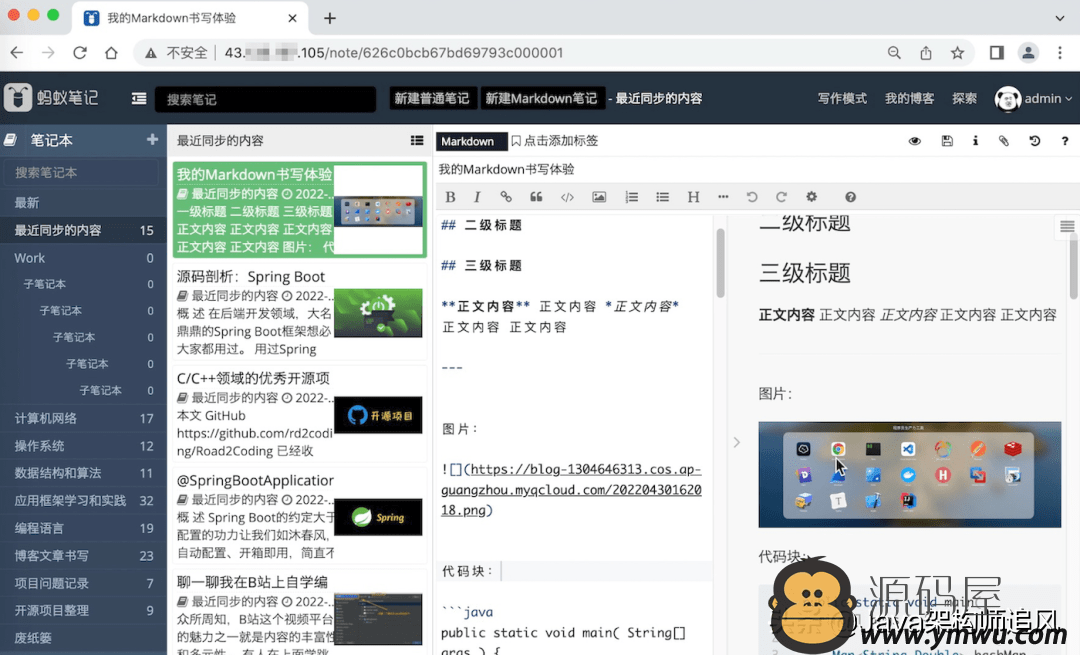Viewport: 1080px width, 655px height.
Task: View note history with the clock icon
Action: point(1035,141)
